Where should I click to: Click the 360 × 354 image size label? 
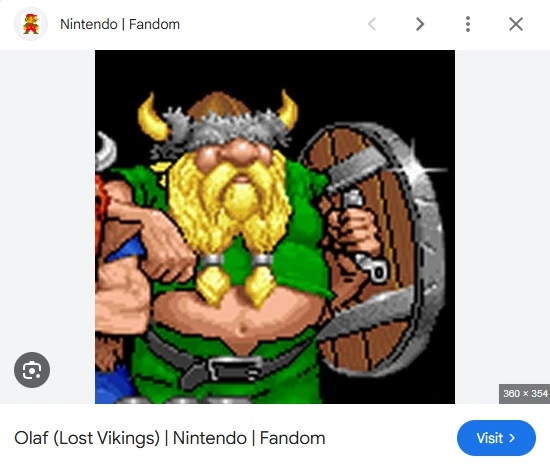(x=525, y=394)
